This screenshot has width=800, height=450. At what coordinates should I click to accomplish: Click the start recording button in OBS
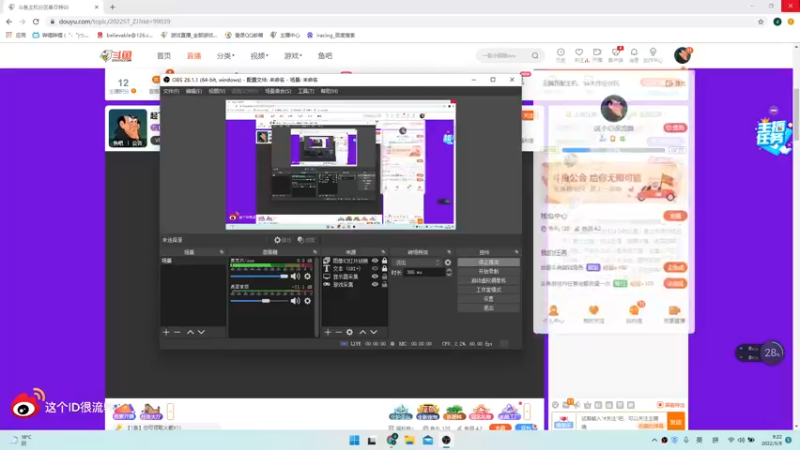(488, 271)
